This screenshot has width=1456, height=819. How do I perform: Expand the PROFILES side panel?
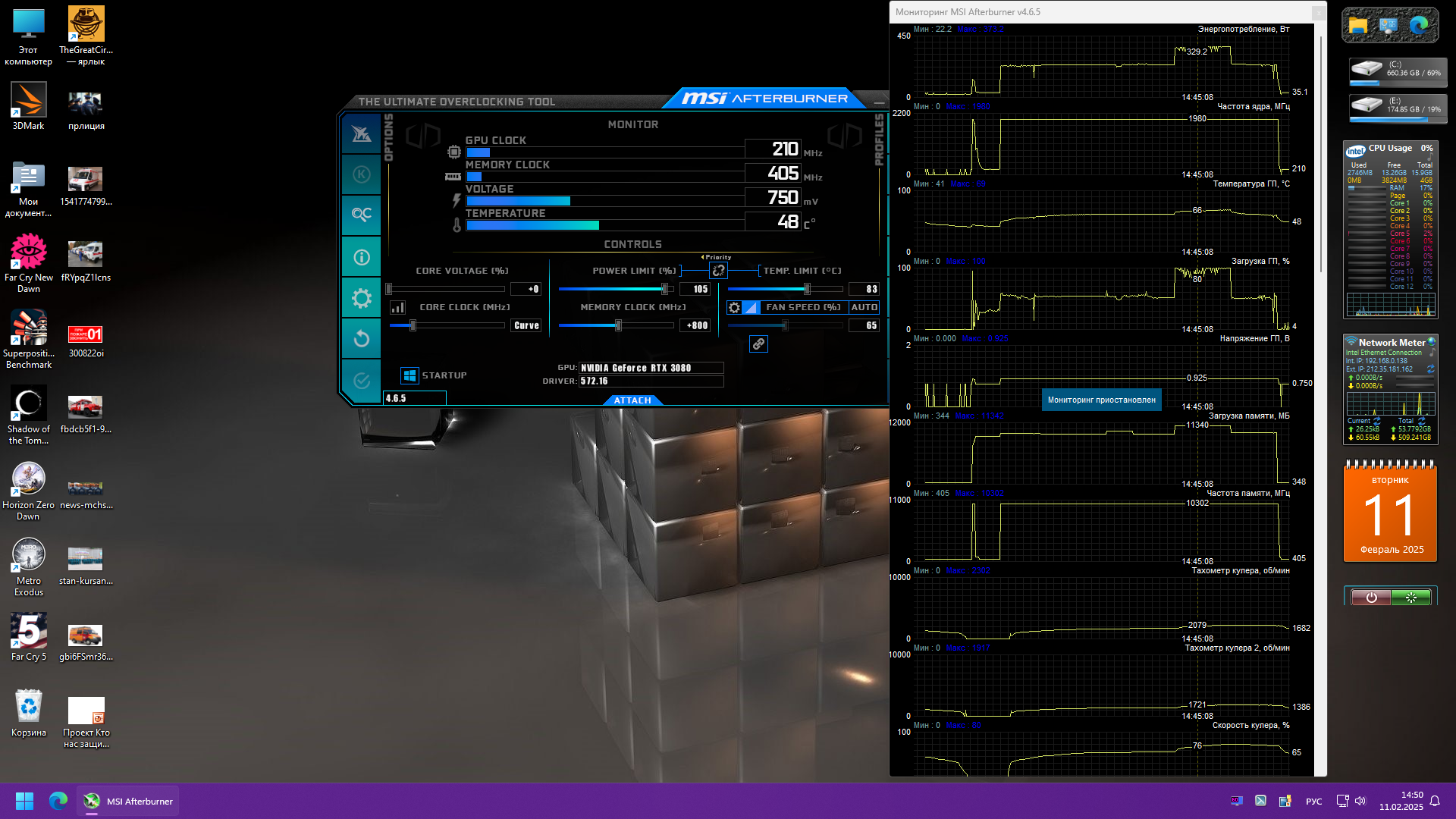tap(879, 140)
